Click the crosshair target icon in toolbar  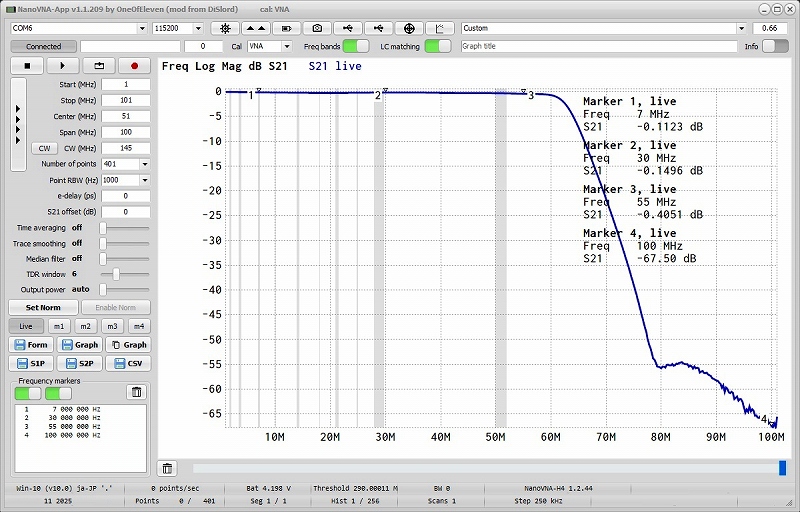click(410, 29)
